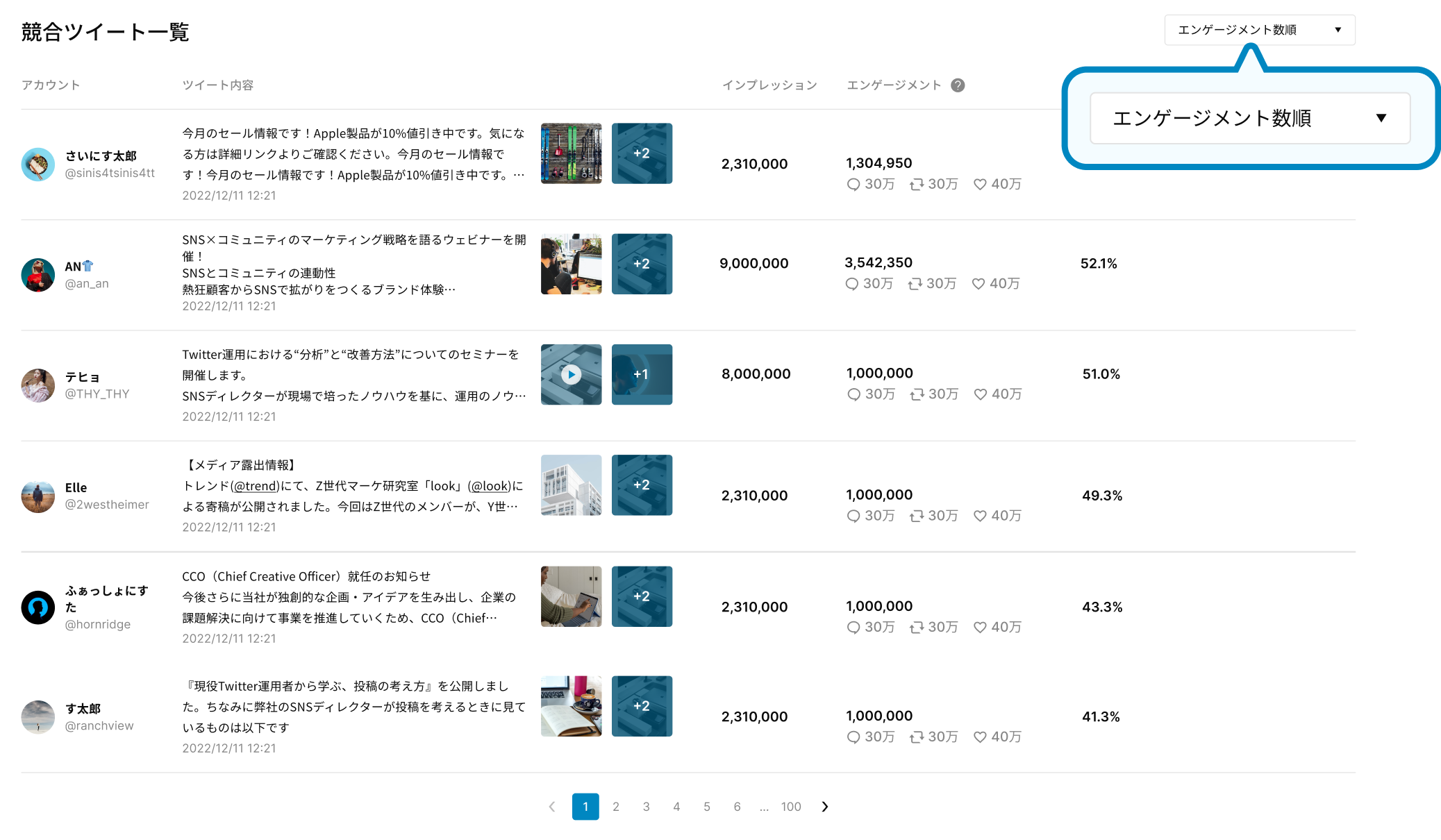This screenshot has width=1441, height=840.
Task: Click the reply bubble icon on さいにす太郎's tweet
Action: pyautogui.click(x=853, y=184)
